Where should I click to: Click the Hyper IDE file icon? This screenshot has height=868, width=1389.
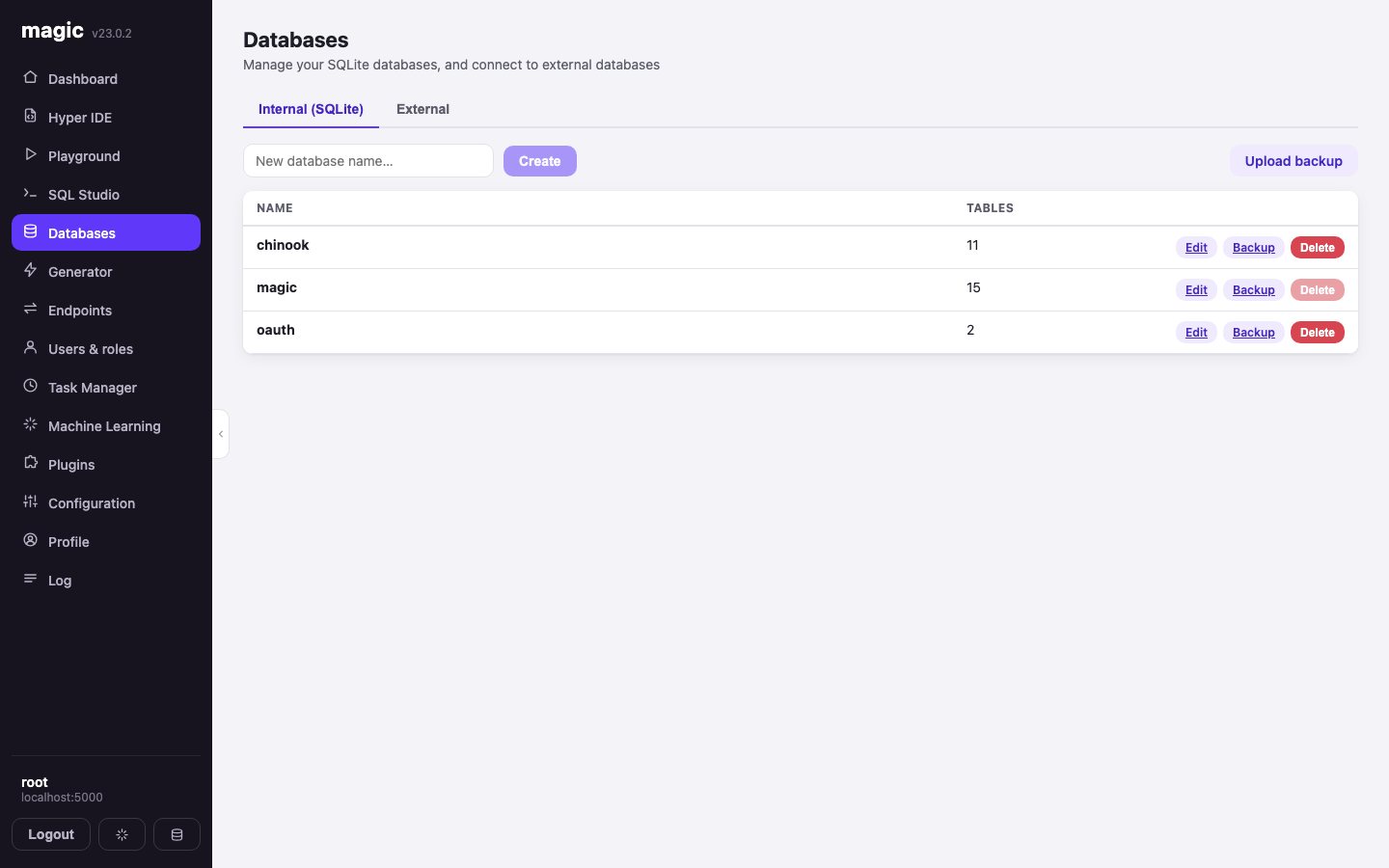coord(30,116)
